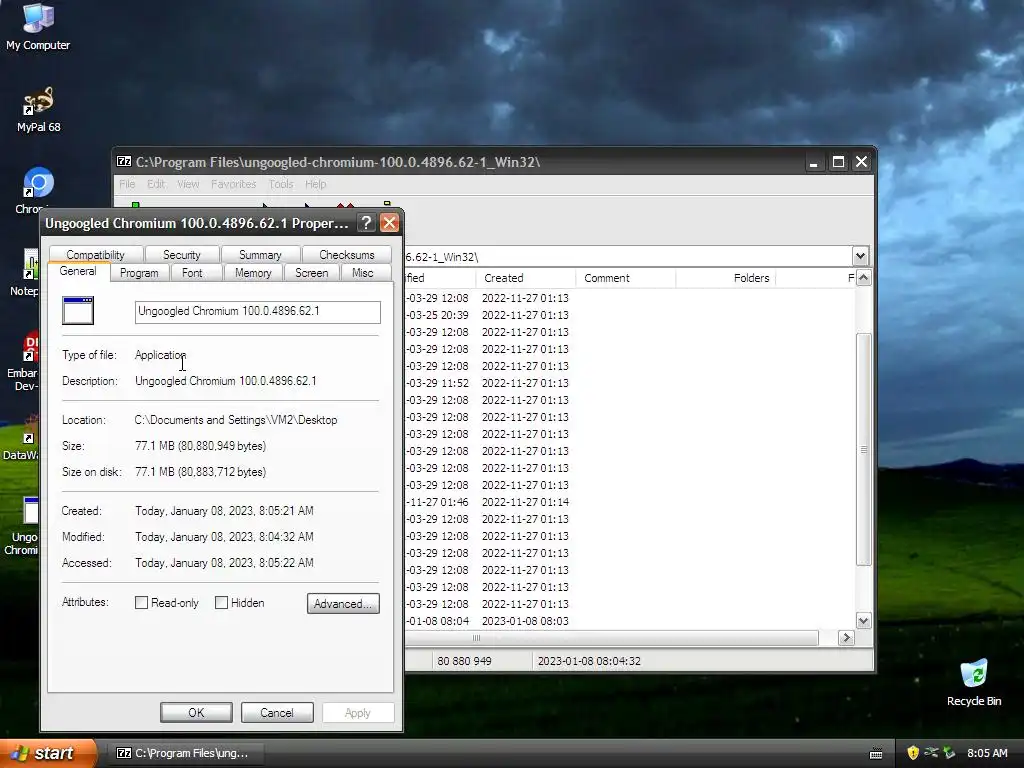This screenshot has width=1024, height=768.
Task: Select the row created 2023-01-08 08:03
Action: pos(630,621)
